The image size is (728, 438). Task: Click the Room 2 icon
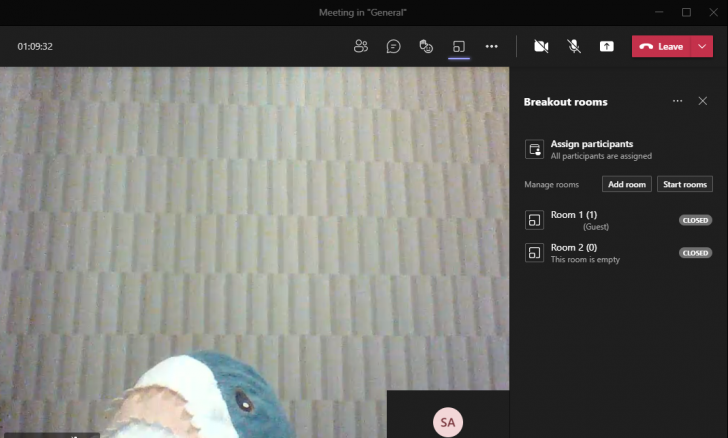[x=534, y=253]
